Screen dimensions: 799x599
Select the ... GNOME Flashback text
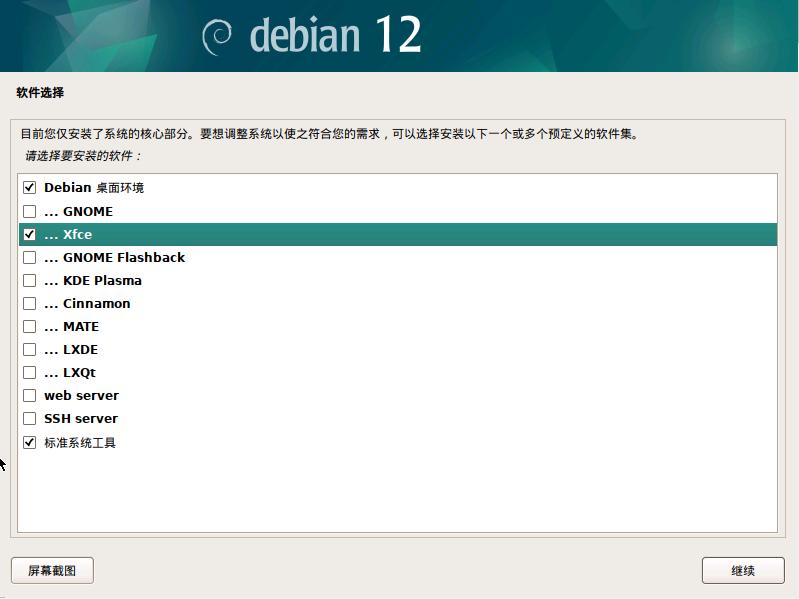point(114,257)
